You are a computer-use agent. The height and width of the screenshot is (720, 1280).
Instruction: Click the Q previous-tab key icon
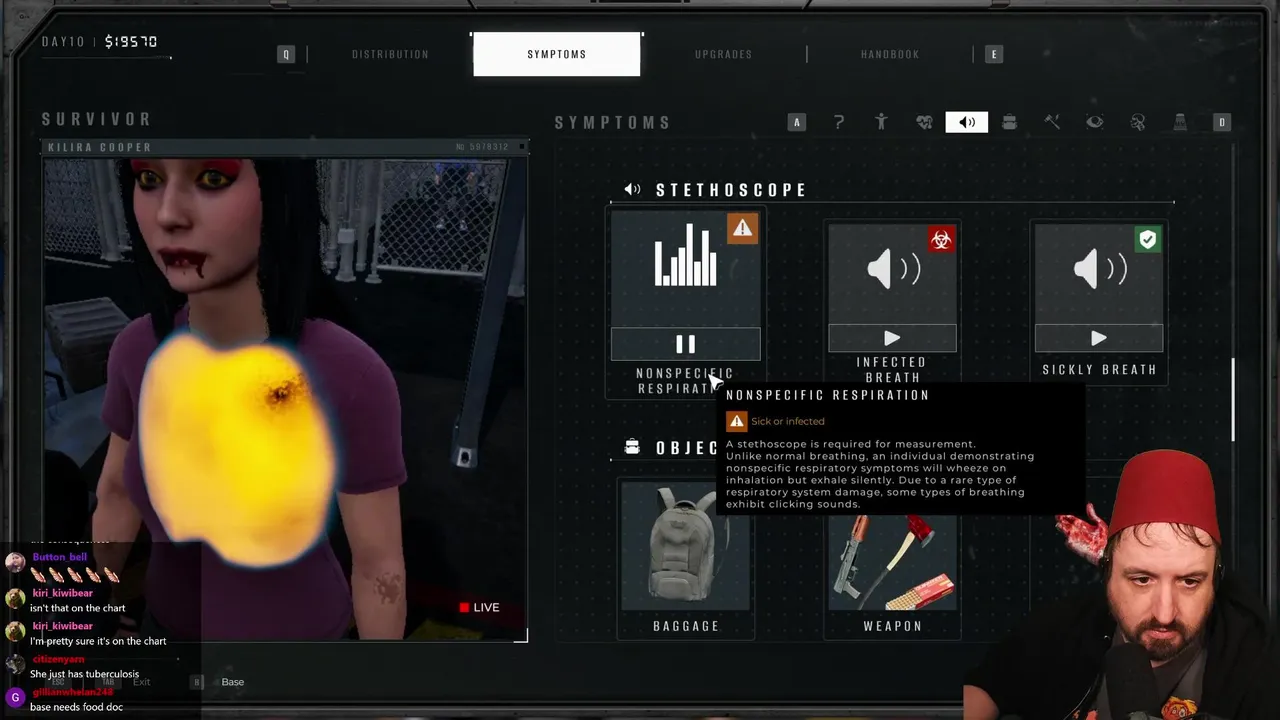click(286, 54)
